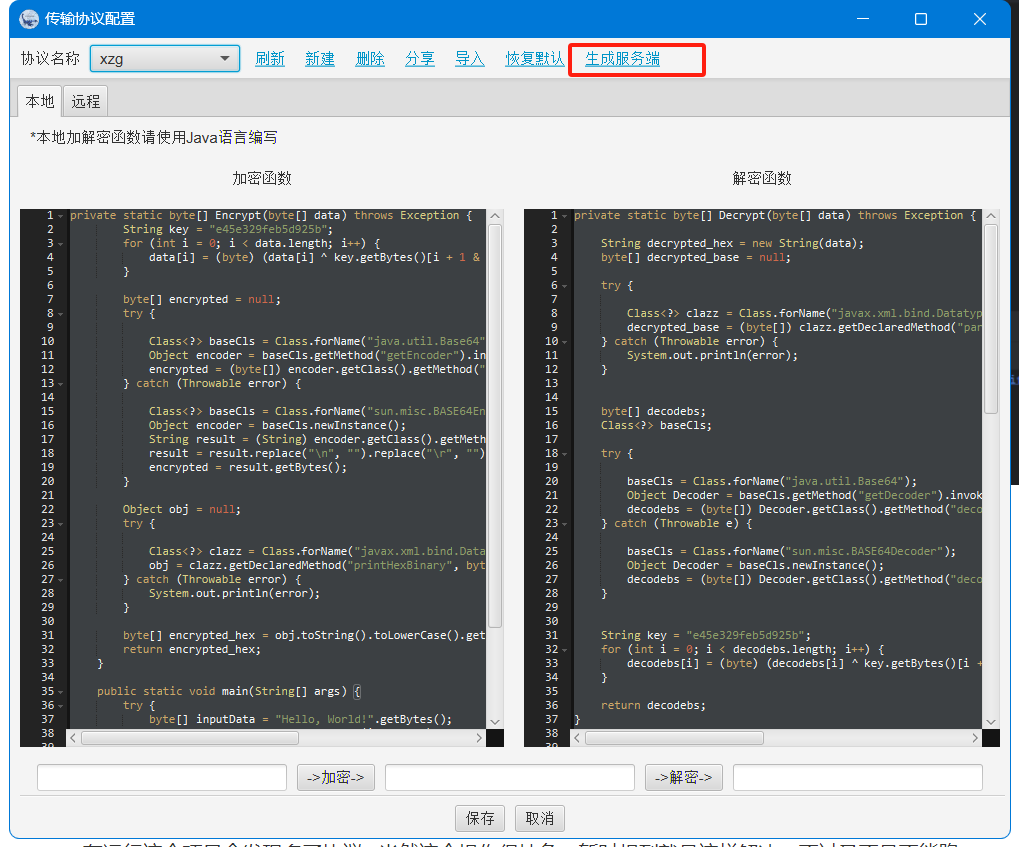
Task: Click 'return encrypted_hex;' in the encrypt editor
Action: click(192, 649)
